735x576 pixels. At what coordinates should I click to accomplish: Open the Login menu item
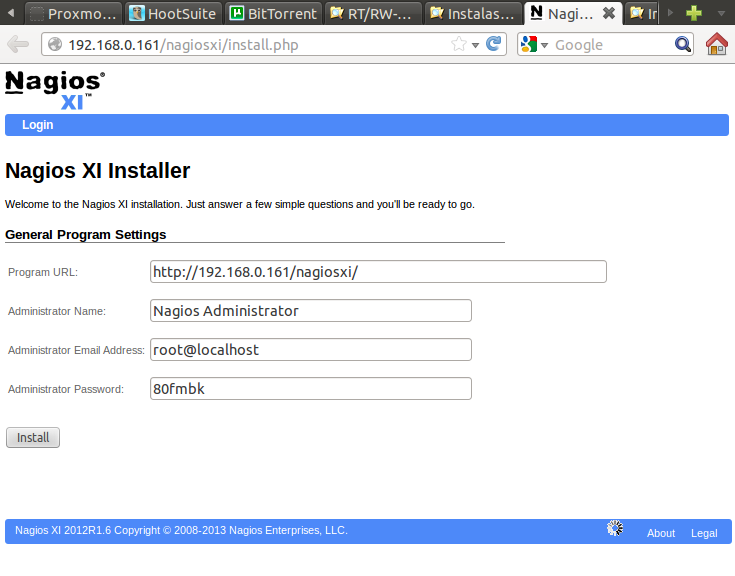[x=38, y=125]
